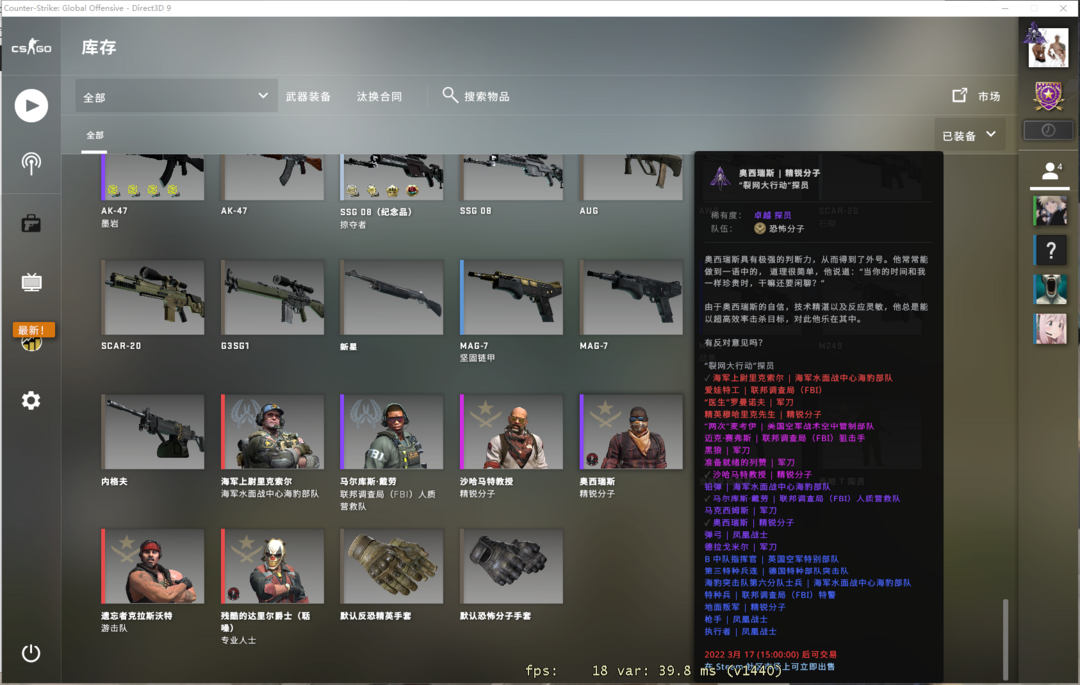Expand the 全部 category dropdown
This screenshot has width=1080, height=685.
tap(176, 96)
